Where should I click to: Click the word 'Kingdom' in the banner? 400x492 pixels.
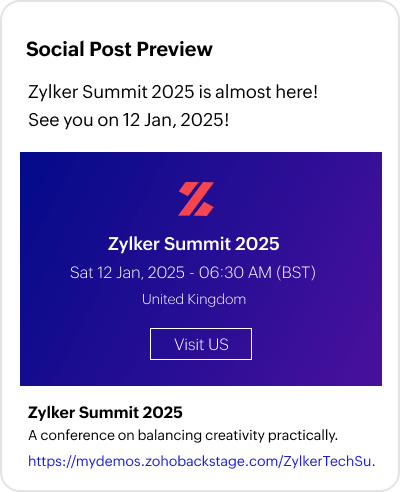coord(217,299)
